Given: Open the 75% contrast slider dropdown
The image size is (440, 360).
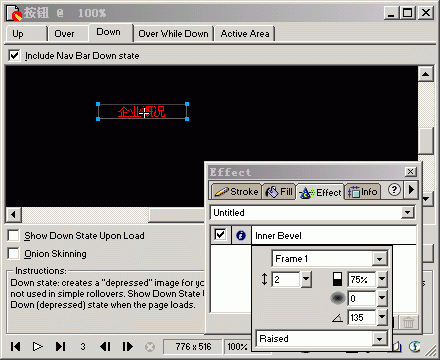Looking at the screenshot, I should [382, 279].
